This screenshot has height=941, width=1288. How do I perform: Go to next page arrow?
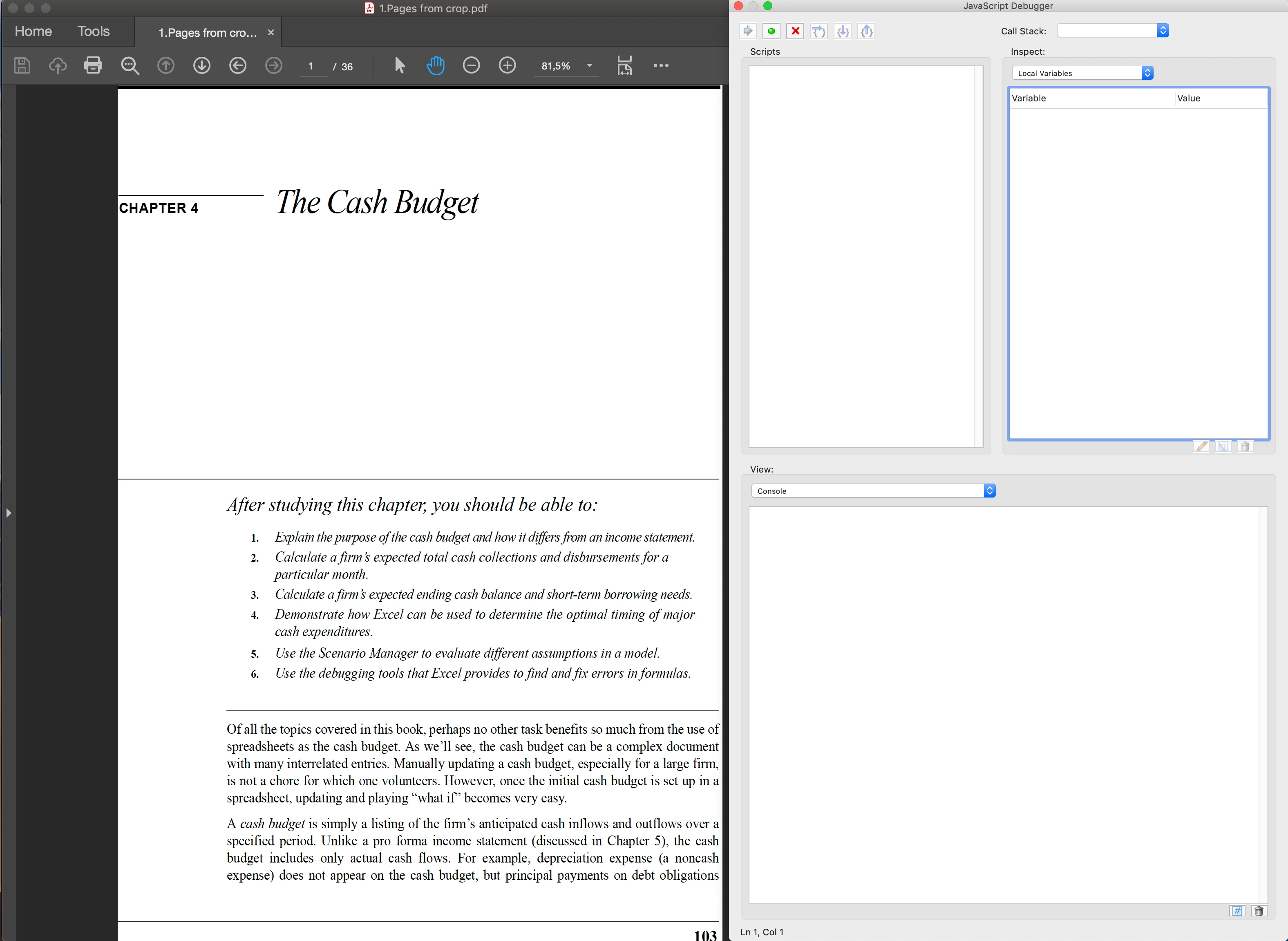pos(201,65)
